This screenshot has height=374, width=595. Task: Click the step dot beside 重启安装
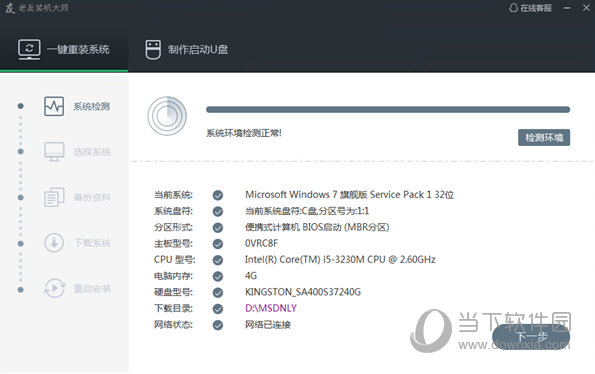coord(20,289)
